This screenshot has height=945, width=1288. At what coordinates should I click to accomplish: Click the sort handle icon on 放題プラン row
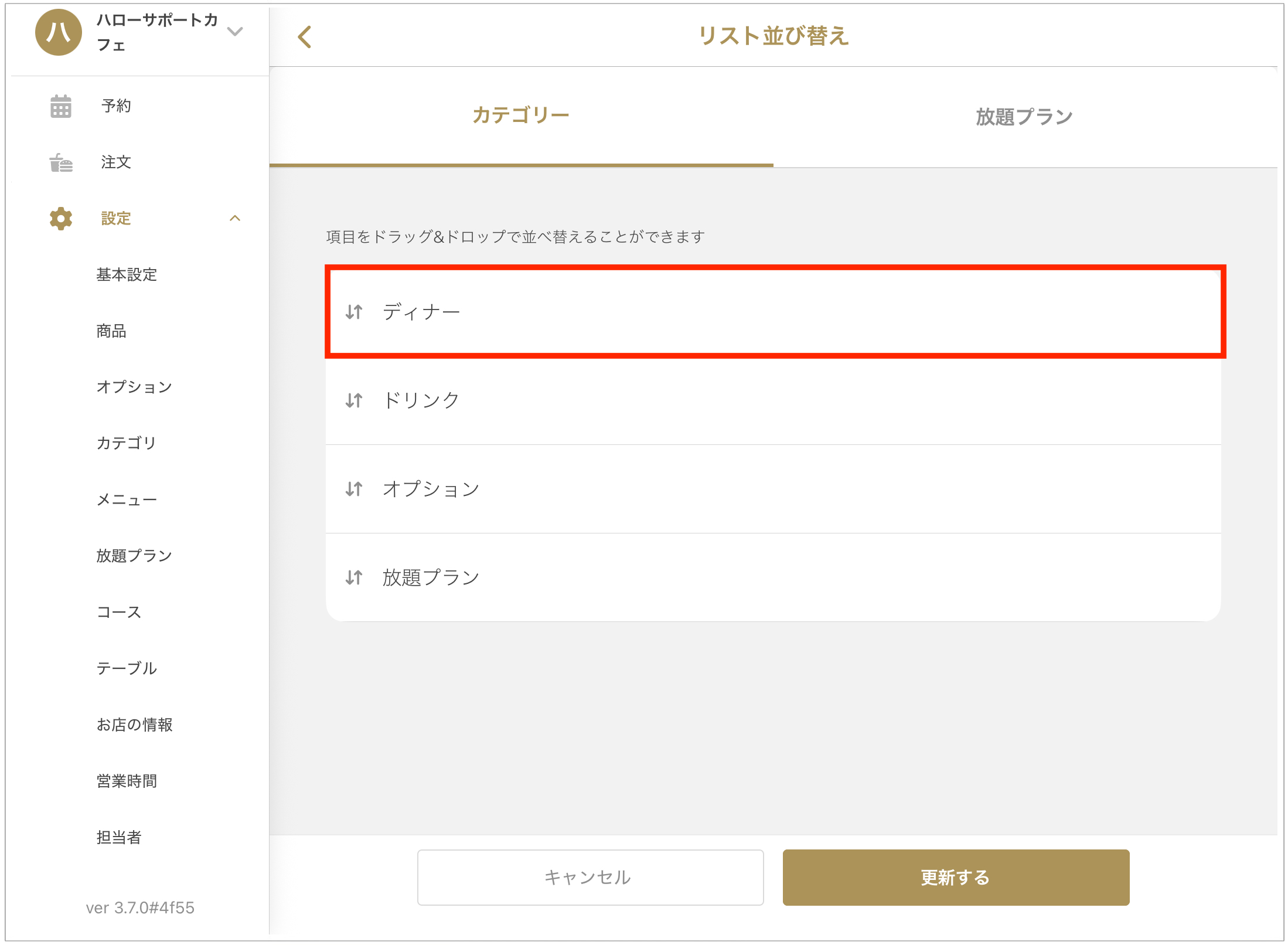[354, 577]
